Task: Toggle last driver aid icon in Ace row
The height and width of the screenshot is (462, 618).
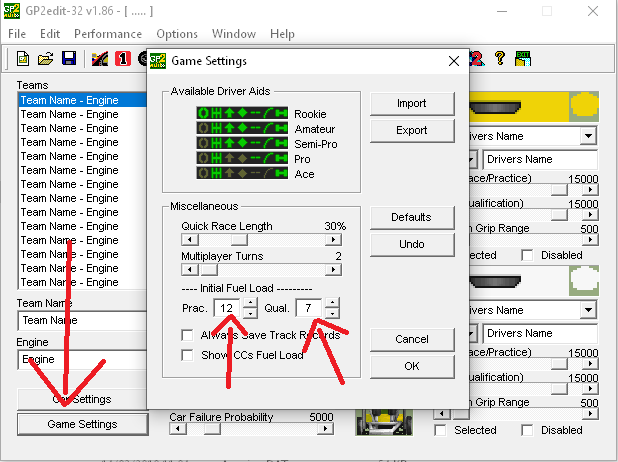Action: pos(282,174)
